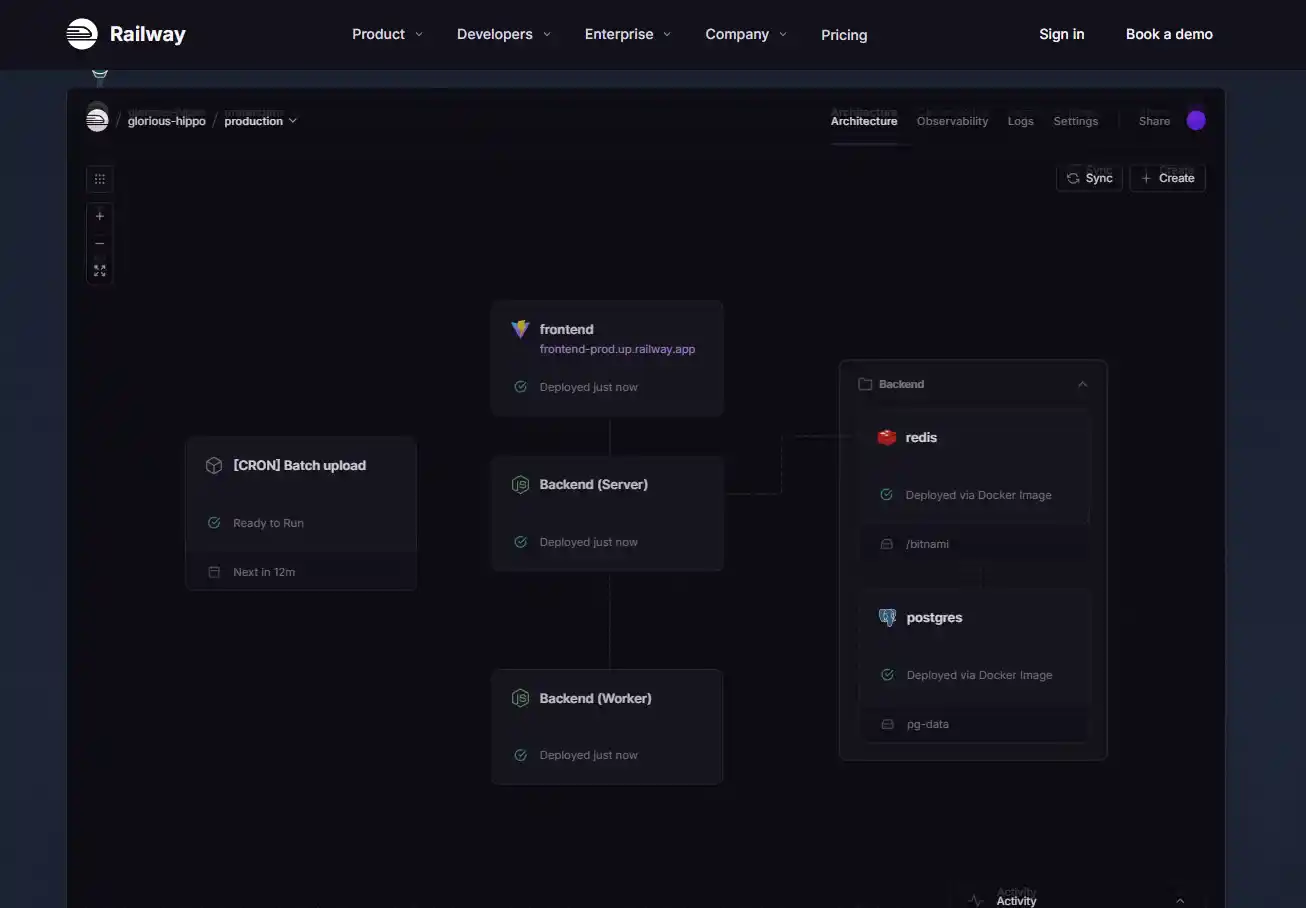Viewport: 1306px width, 908px height.
Task: Click the Create button
Action: (1167, 178)
